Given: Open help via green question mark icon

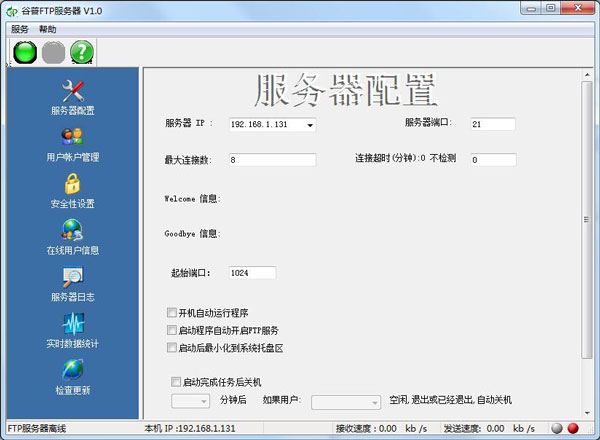Looking at the screenshot, I should [82, 52].
